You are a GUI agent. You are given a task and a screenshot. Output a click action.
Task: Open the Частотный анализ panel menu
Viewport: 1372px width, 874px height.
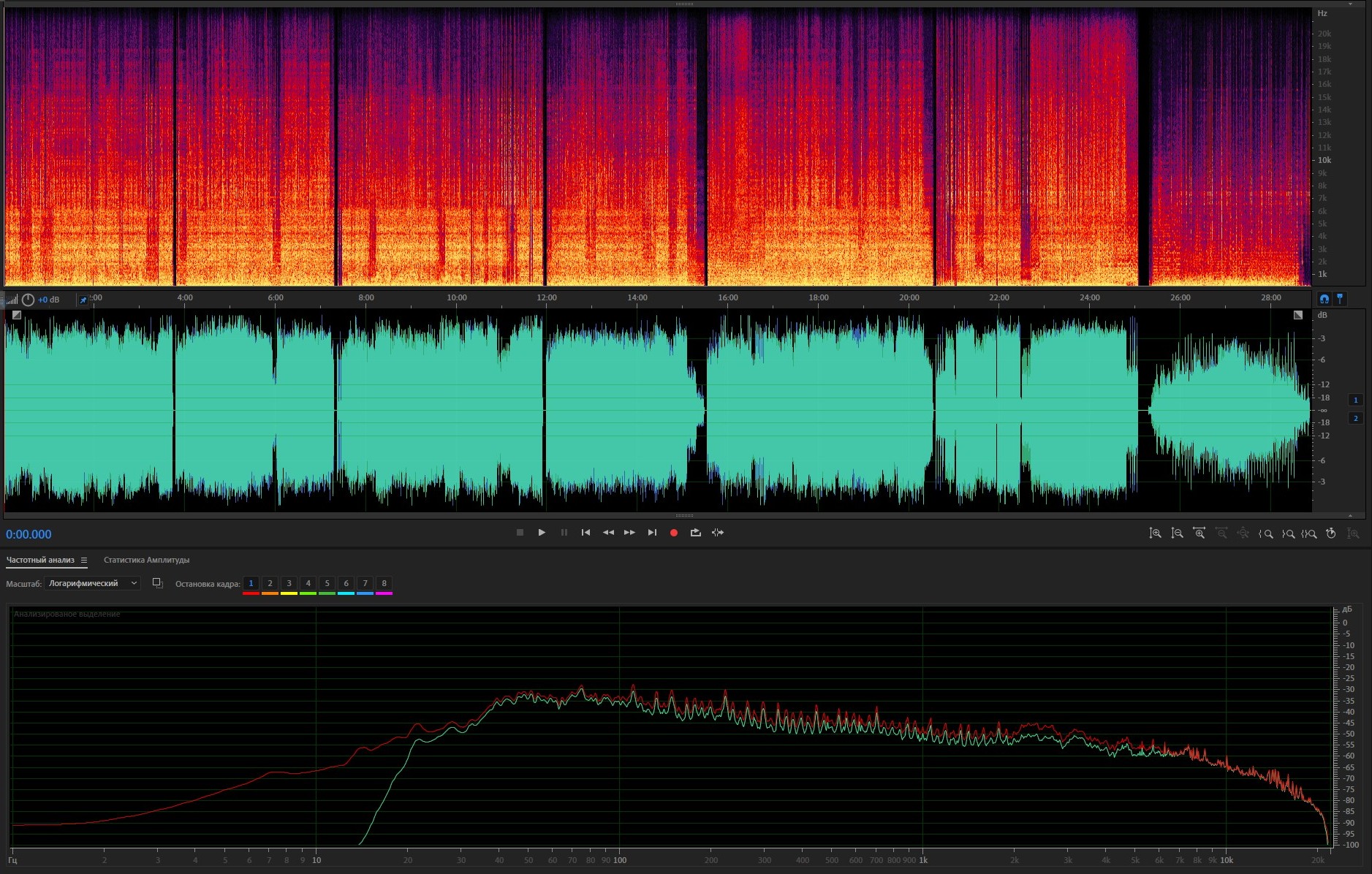(x=84, y=560)
